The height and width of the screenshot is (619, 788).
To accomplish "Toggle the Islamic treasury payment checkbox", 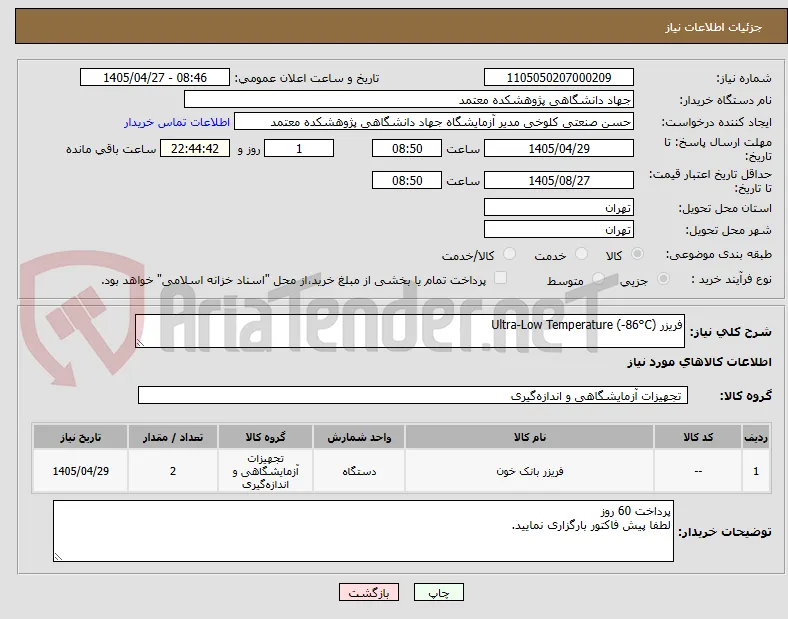I will [x=501, y=278].
